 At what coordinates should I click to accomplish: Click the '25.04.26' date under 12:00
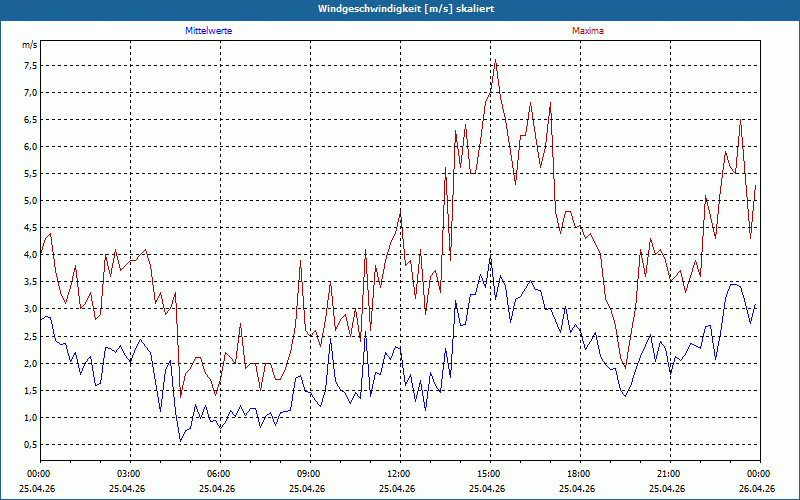point(397,488)
